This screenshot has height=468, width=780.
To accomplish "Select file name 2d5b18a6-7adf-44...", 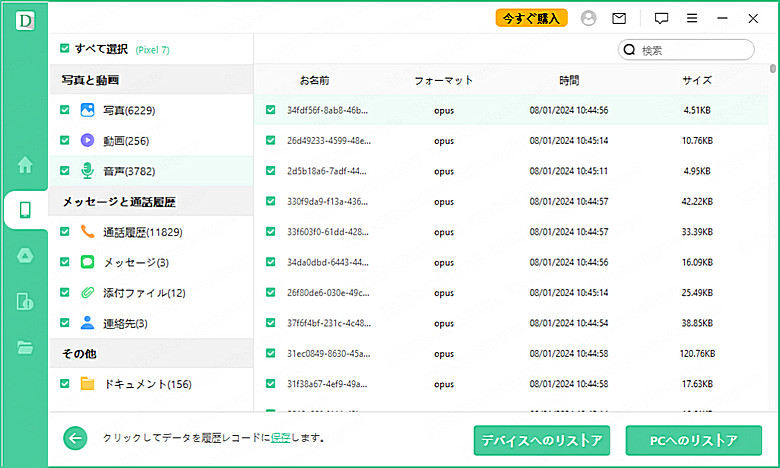I will pyautogui.click(x=326, y=171).
